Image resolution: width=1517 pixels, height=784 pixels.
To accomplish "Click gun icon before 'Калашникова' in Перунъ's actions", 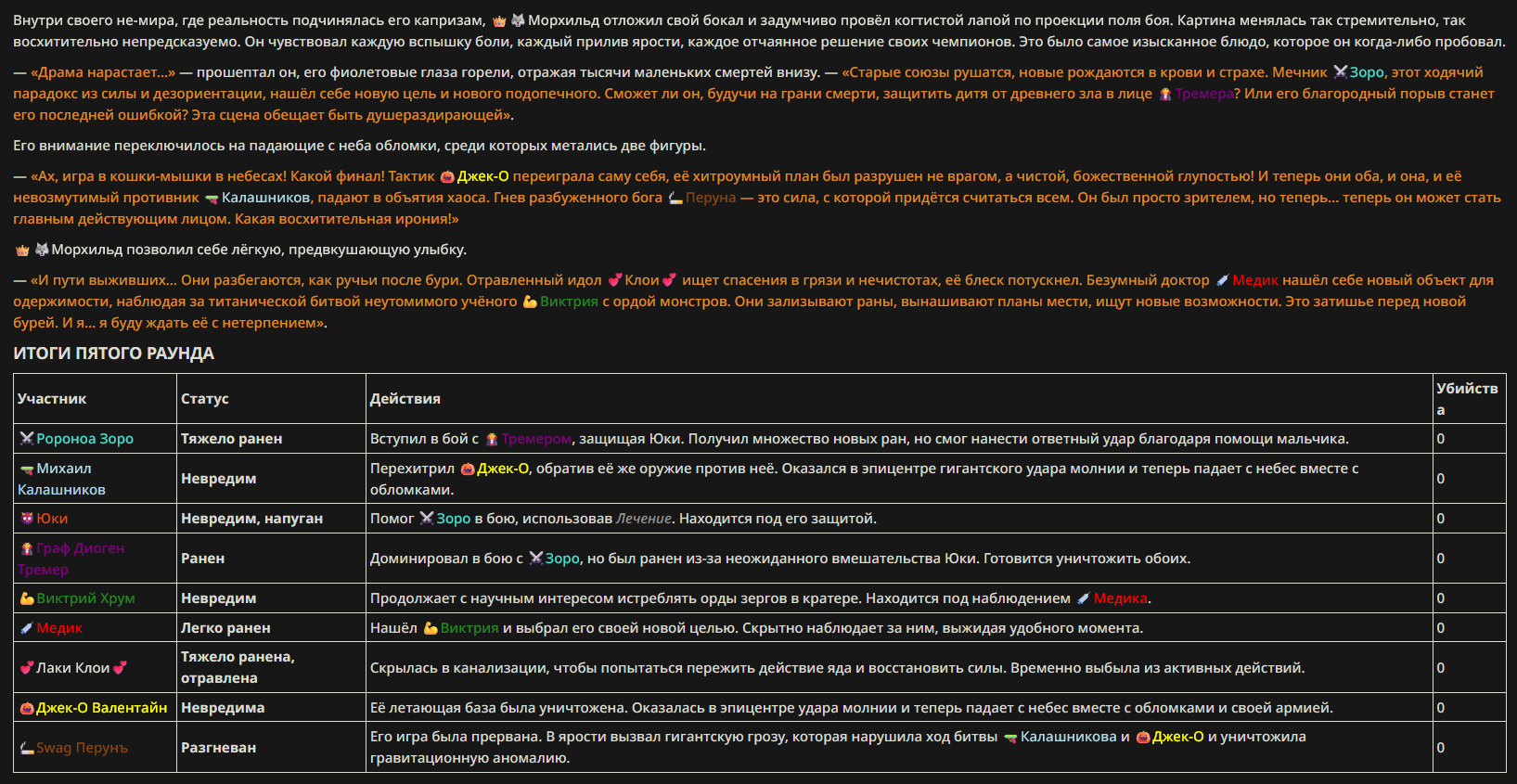I will [1010, 737].
